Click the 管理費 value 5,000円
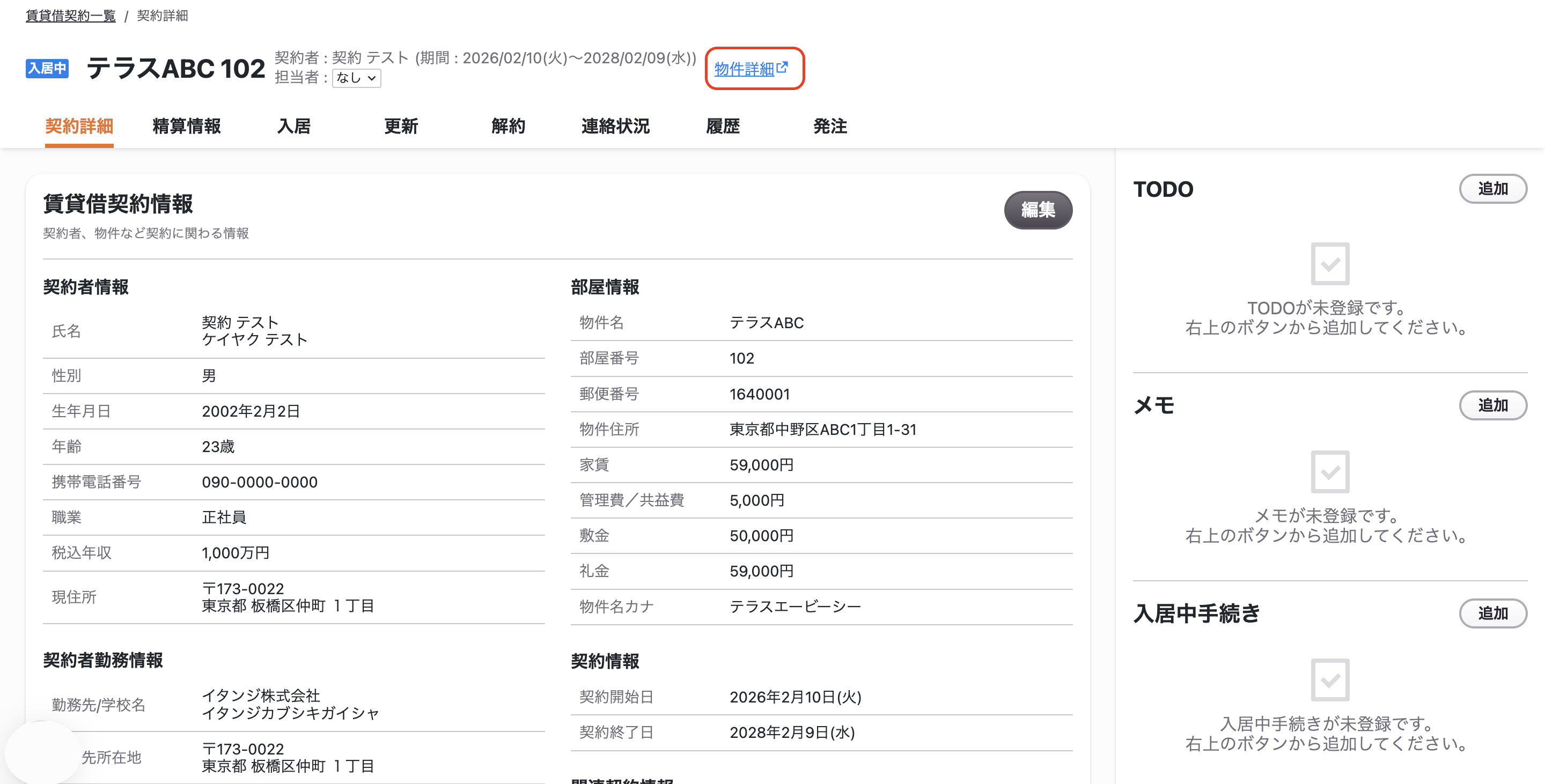 click(757, 500)
